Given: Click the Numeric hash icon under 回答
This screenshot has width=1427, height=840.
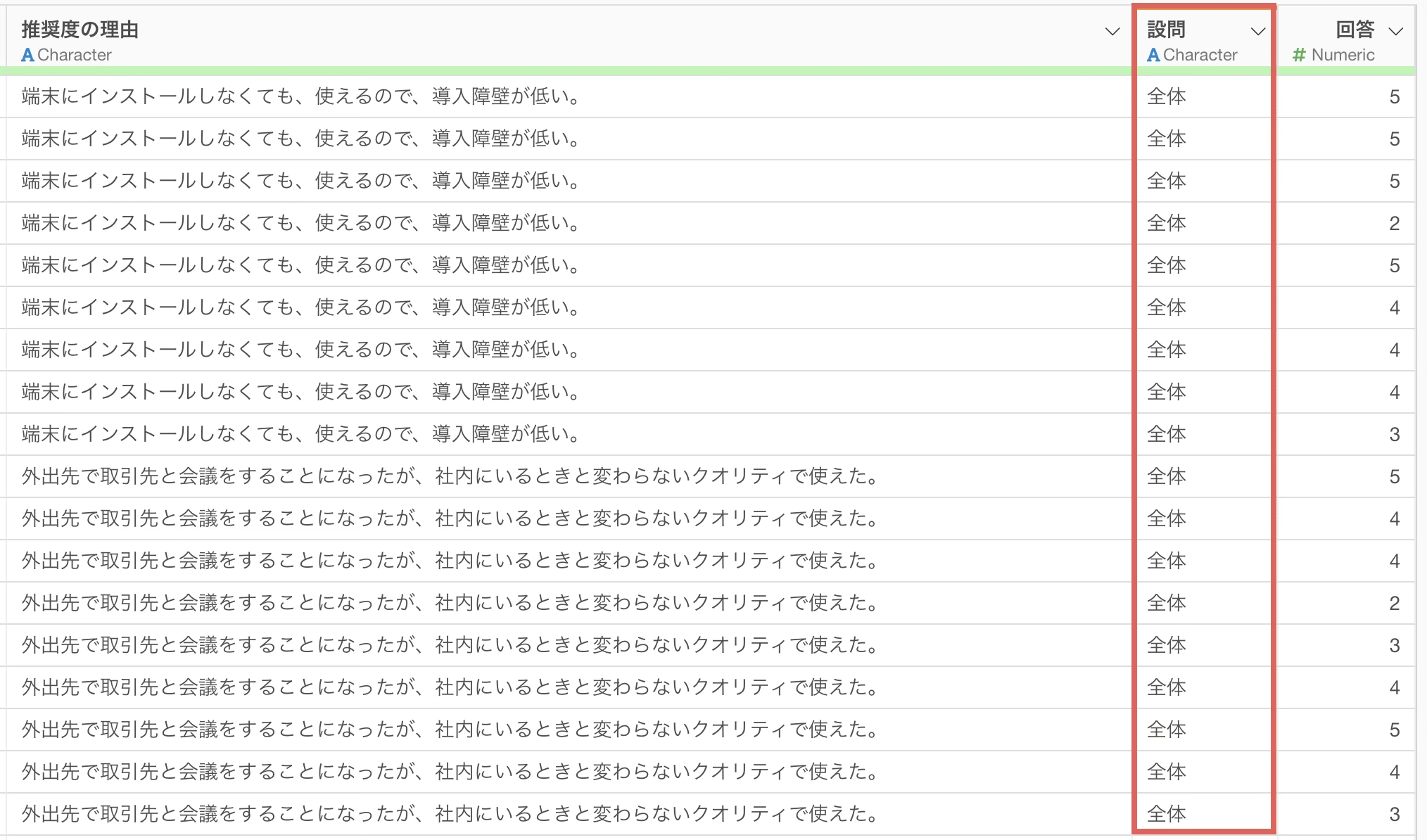Looking at the screenshot, I should coord(1299,55).
